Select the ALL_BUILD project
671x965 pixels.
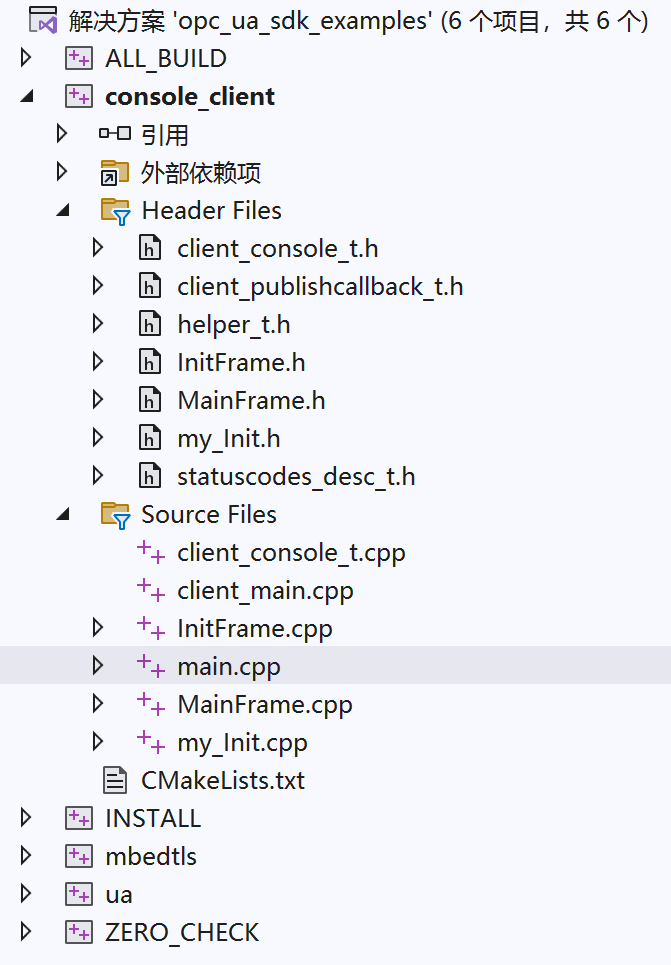point(166,58)
